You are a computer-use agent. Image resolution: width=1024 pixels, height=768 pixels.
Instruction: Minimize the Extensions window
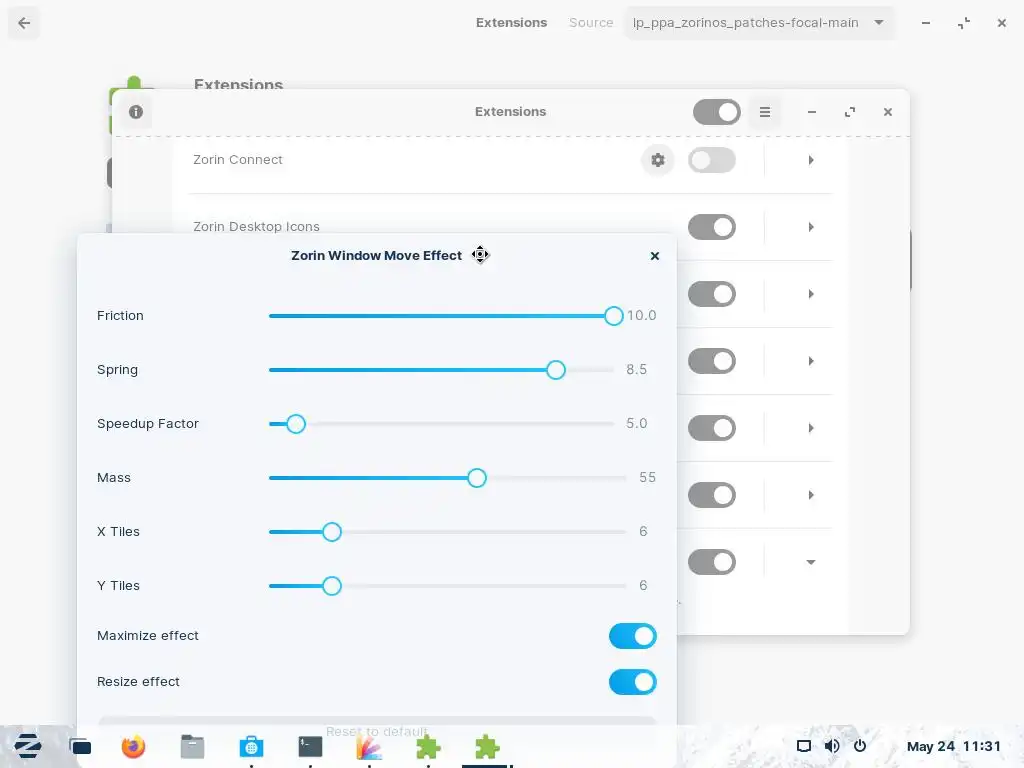pyautogui.click(x=812, y=112)
